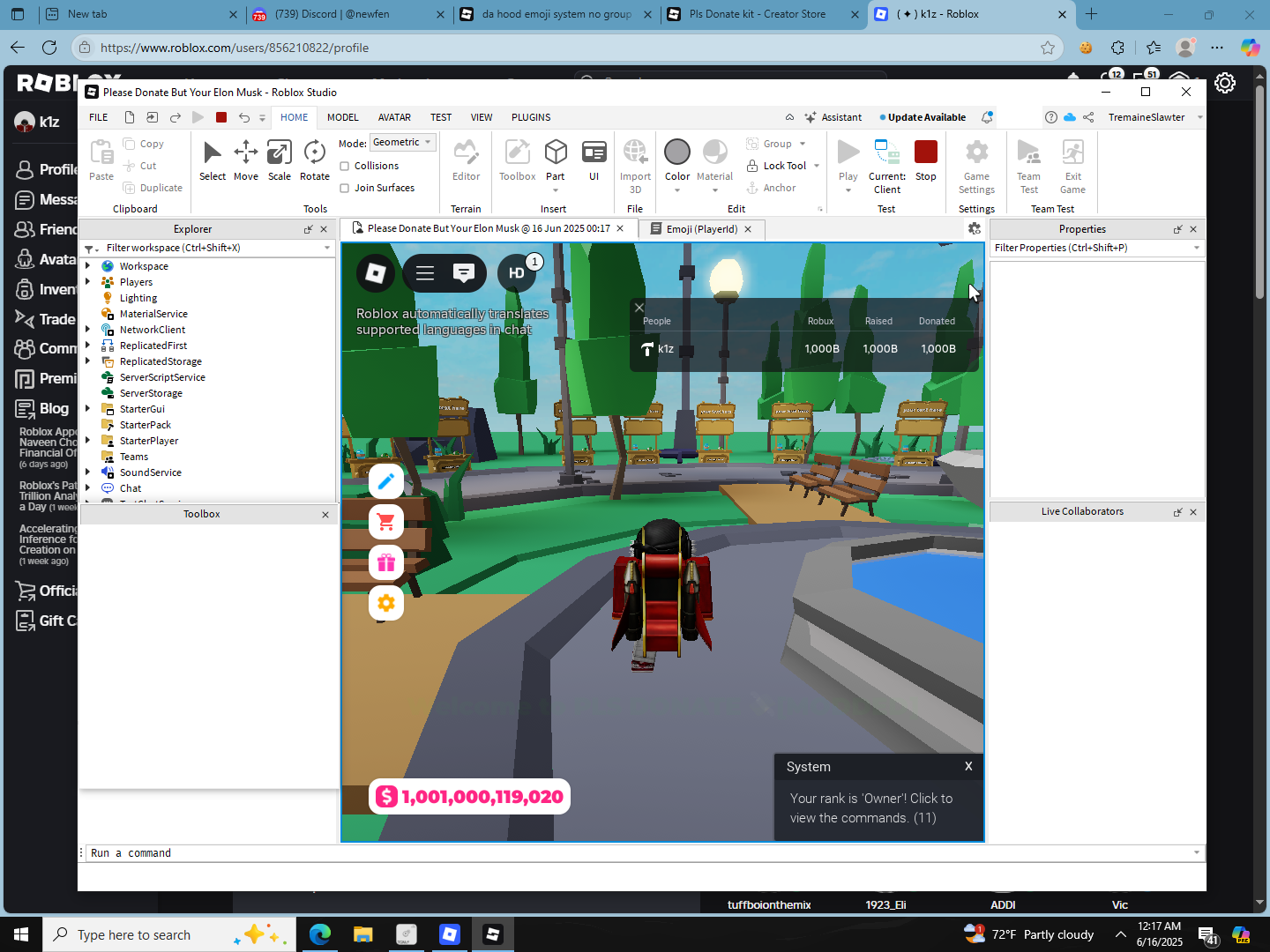
Task: Click the viewport settings gear above the game view
Action: coord(975,228)
